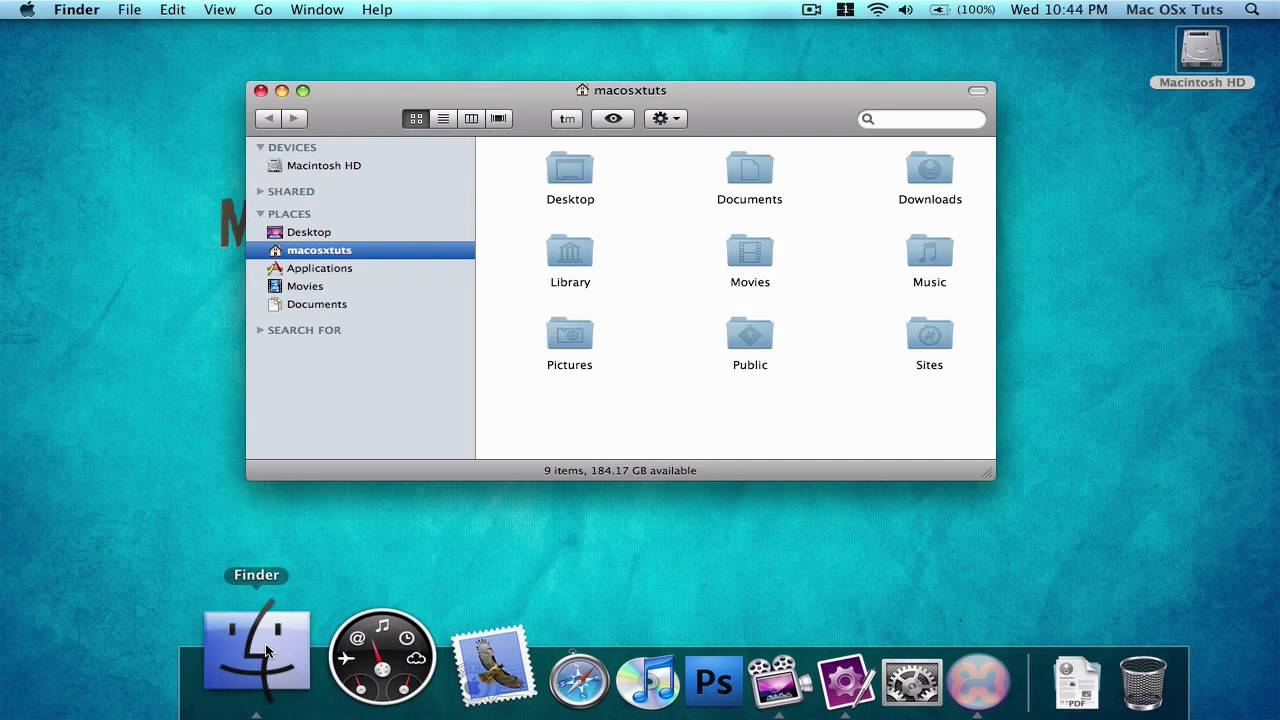This screenshot has height=720, width=1280.
Task: Open the Pictures folder icon
Action: point(570,335)
